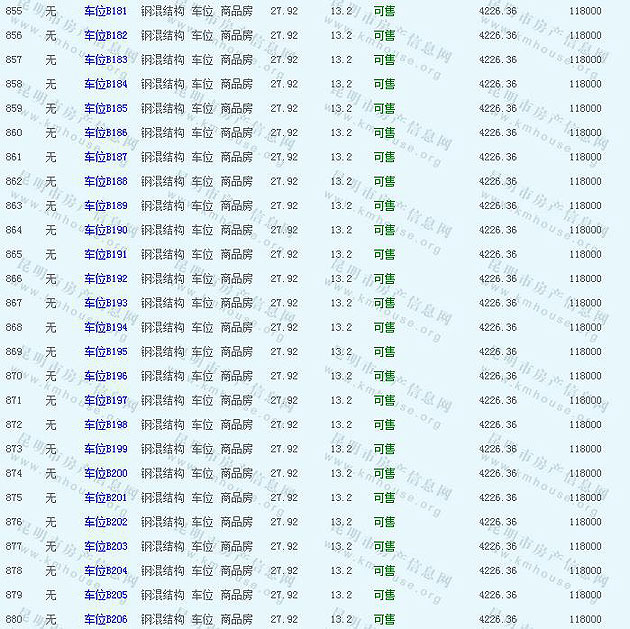Screen dimensions: 630x629
Task: Open parking space 车位B187 details
Action: pyautogui.click(x=106, y=157)
